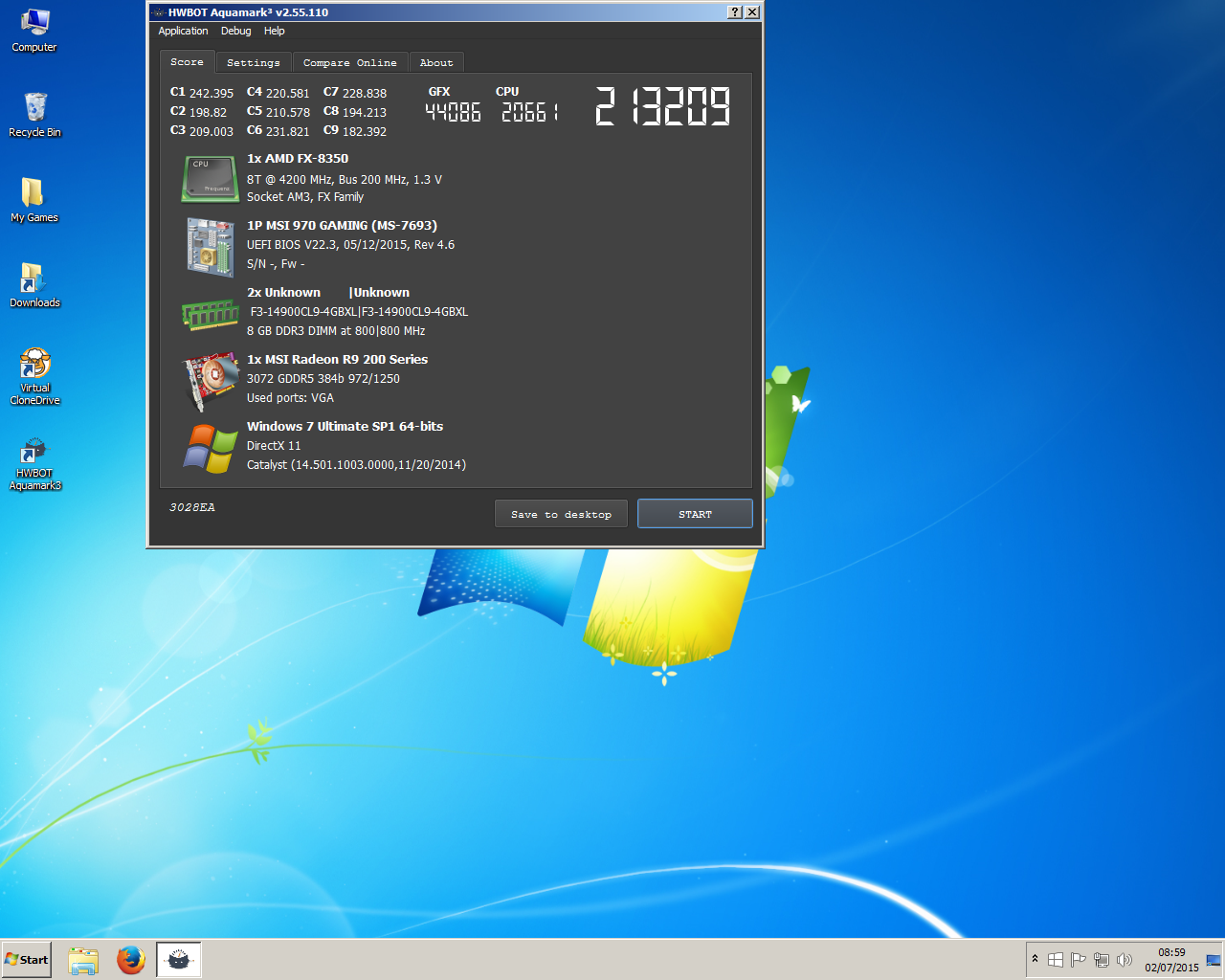
Task: Click the GFX score 44086
Action: point(453,112)
